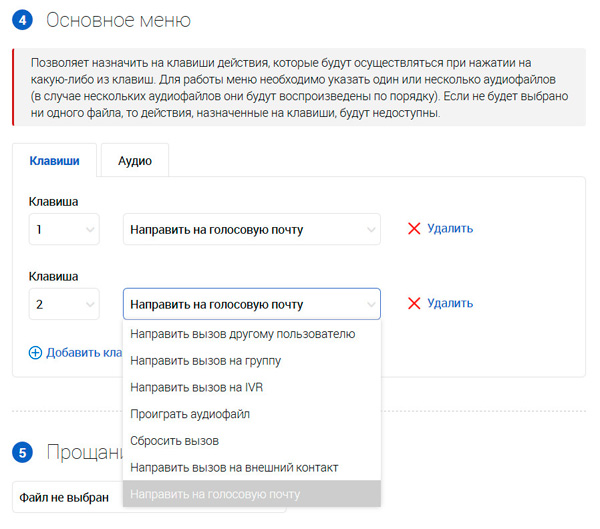This screenshot has width=600, height=529.
Task: Open the Аудио tab
Action: pos(135,161)
